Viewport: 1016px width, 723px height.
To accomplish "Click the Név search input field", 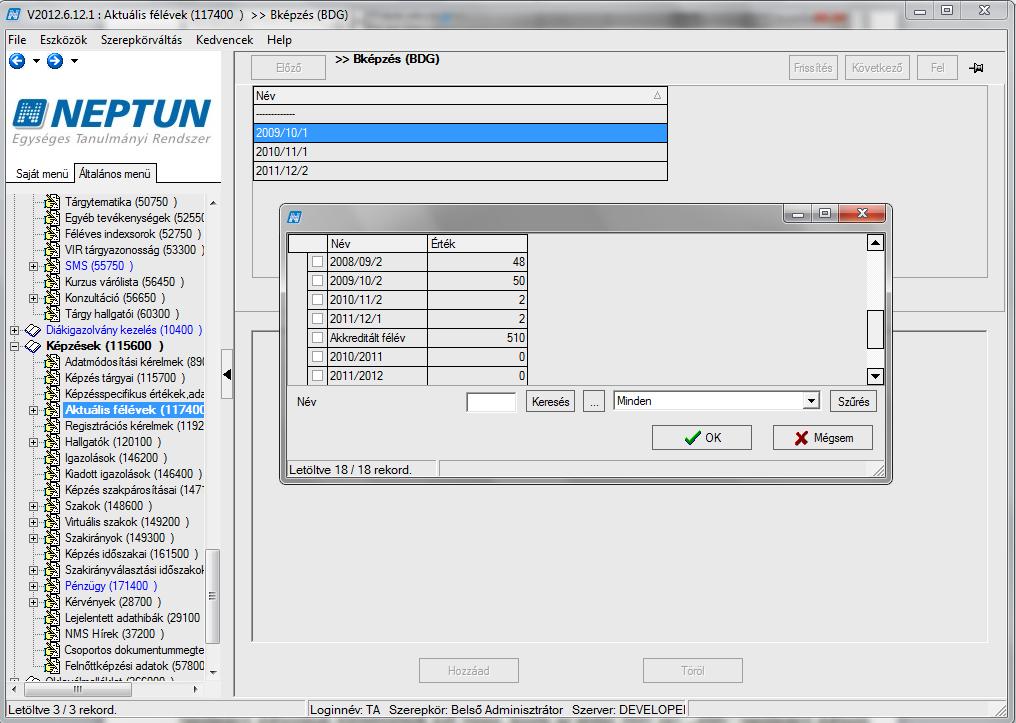I will pos(491,402).
